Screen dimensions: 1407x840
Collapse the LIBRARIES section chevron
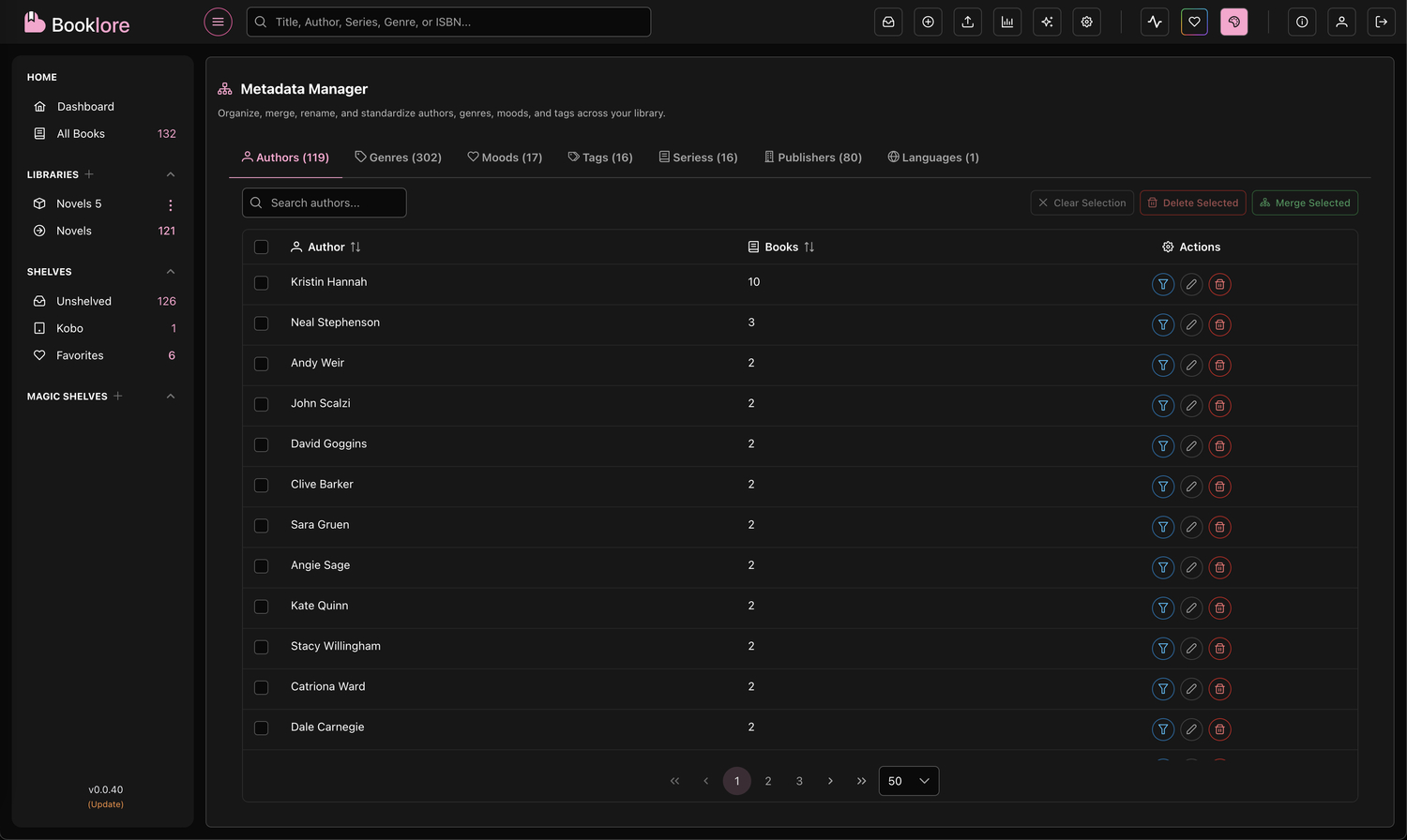point(171,174)
